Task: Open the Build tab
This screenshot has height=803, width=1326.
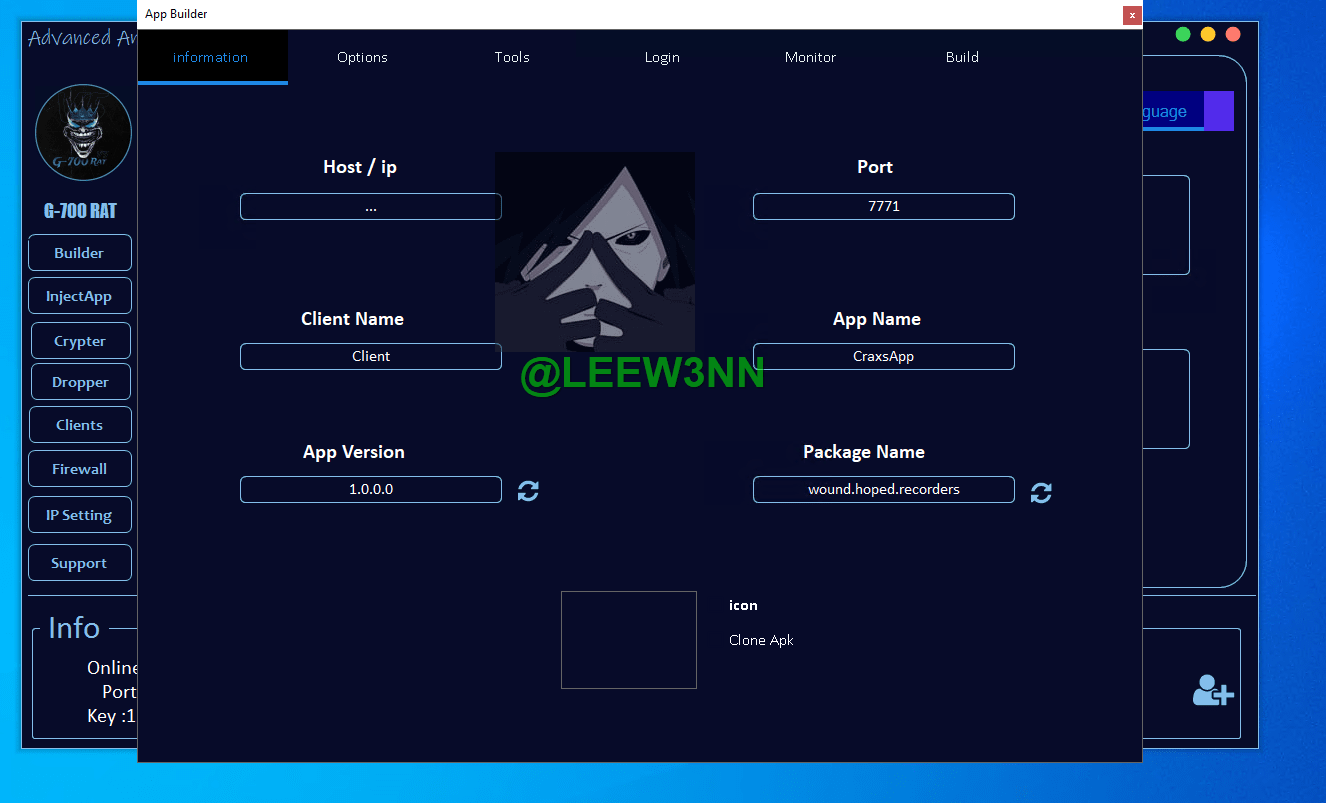Action: (962, 57)
